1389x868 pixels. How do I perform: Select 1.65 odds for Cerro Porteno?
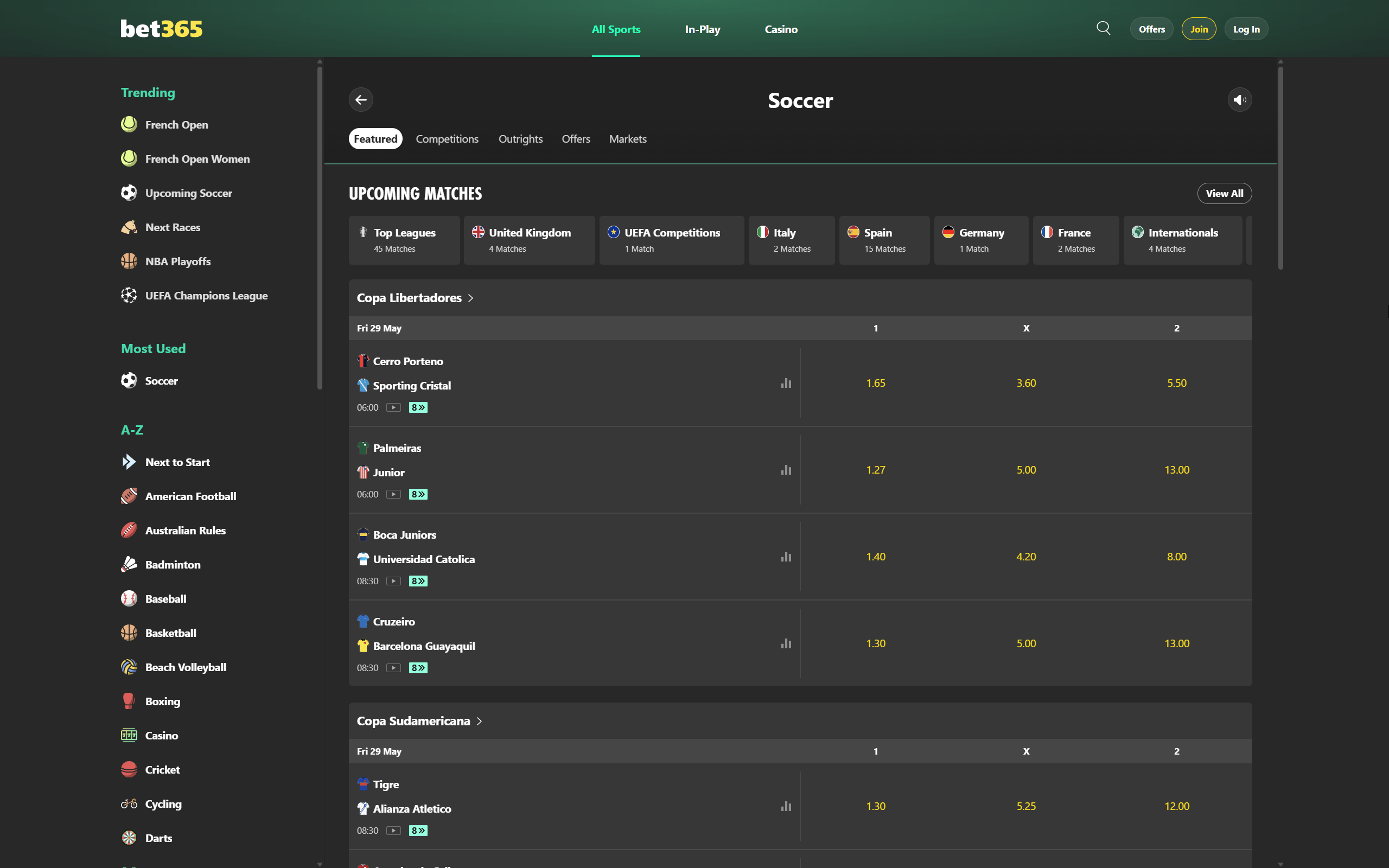coord(876,383)
